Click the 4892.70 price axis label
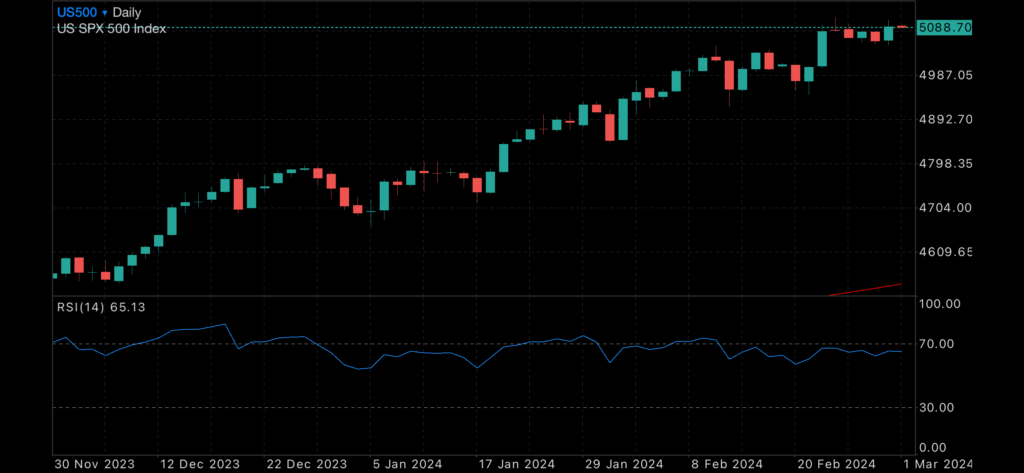 946,120
